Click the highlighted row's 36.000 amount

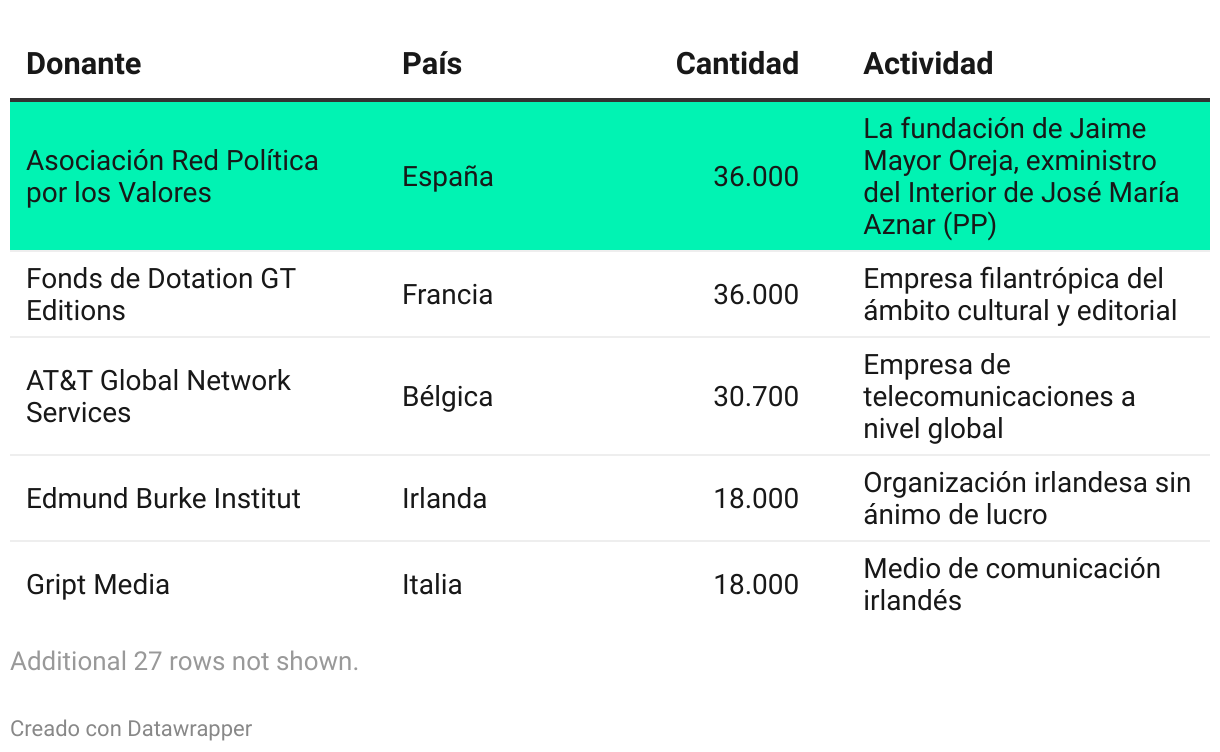click(x=756, y=177)
